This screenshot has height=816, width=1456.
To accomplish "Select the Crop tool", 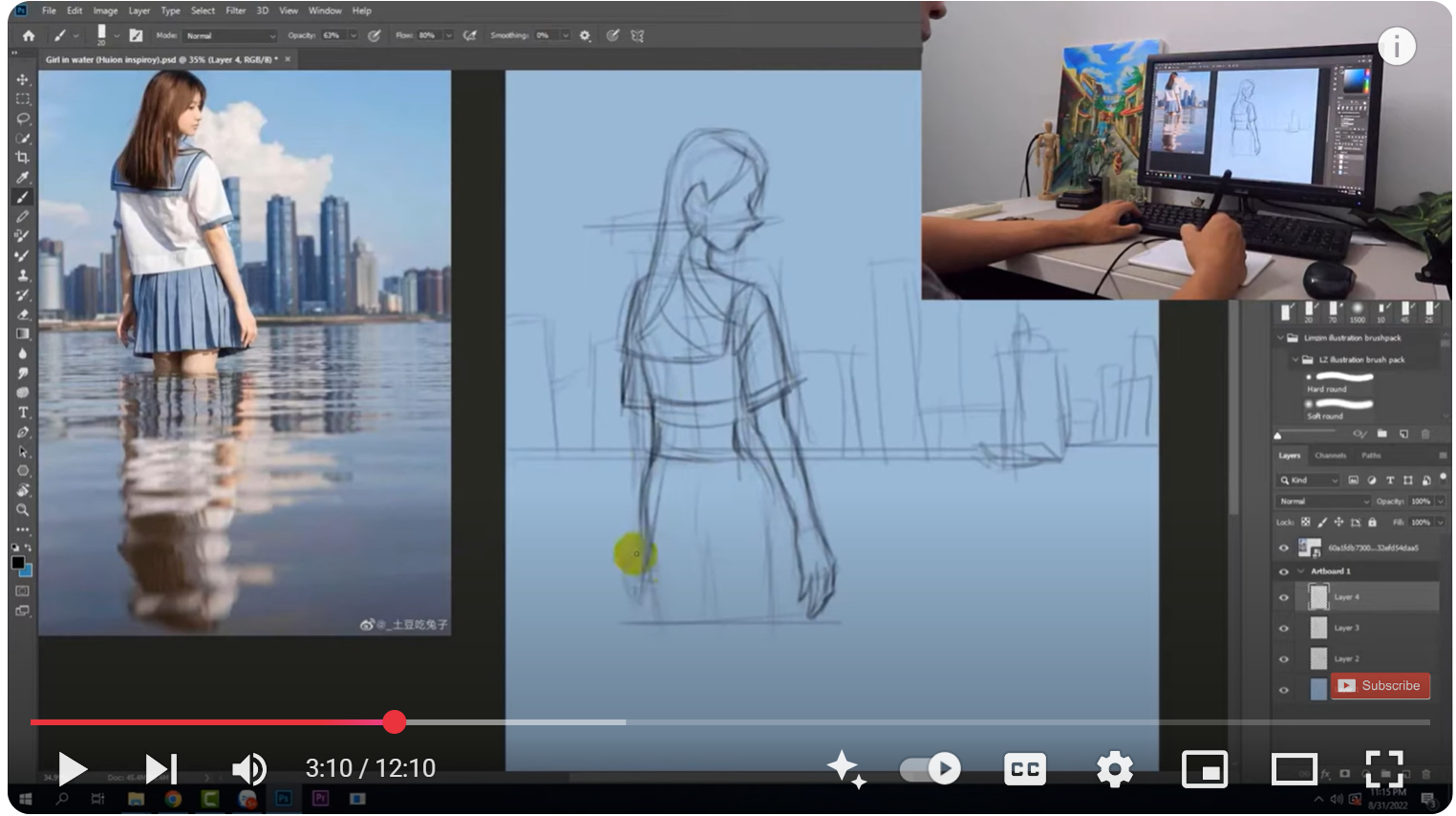I will (23, 158).
